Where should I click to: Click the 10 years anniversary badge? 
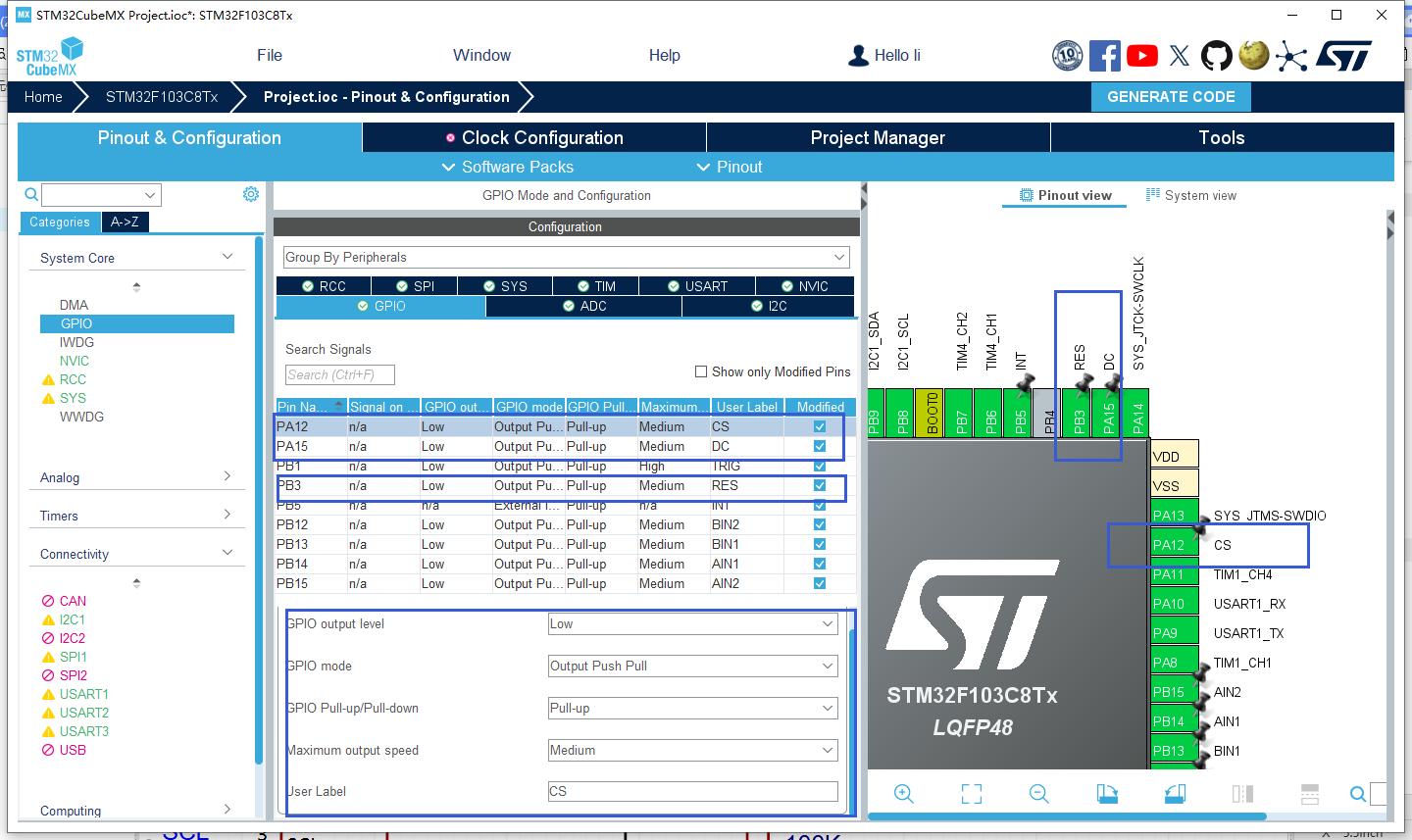pyautogui.click(x=1068, y=56)
